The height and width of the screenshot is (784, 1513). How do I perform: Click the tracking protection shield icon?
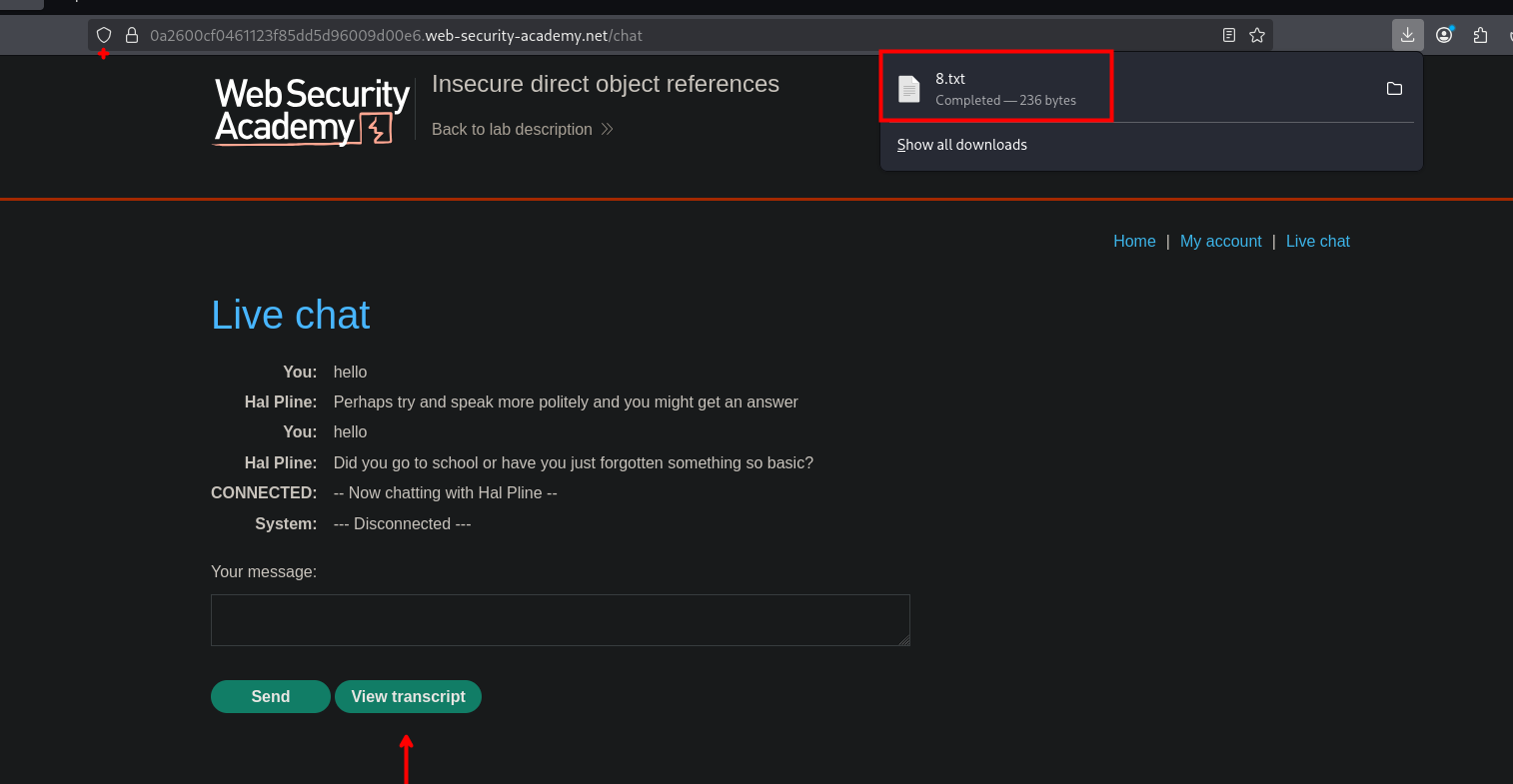[104, 35]
